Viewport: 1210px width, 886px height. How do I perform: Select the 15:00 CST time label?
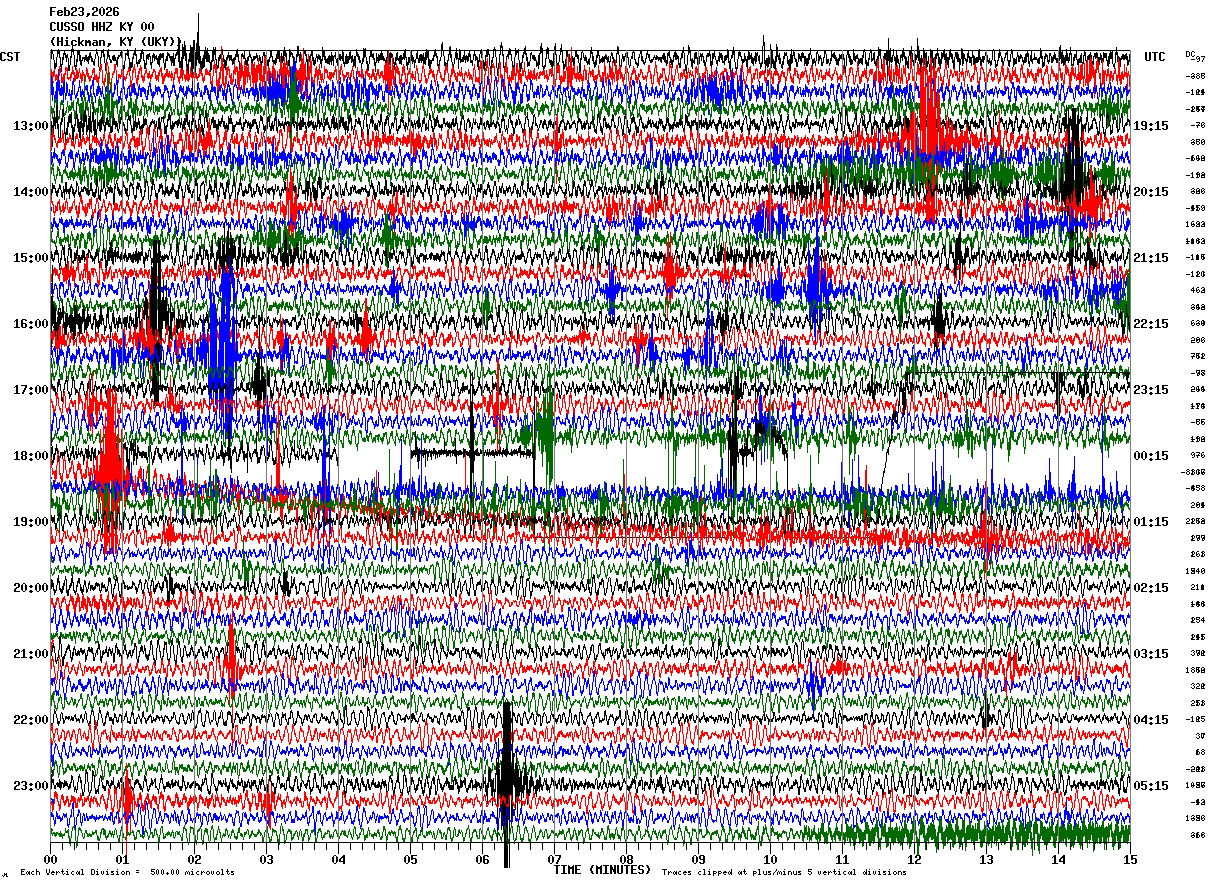pyautogui.click(x=31, y=258)
